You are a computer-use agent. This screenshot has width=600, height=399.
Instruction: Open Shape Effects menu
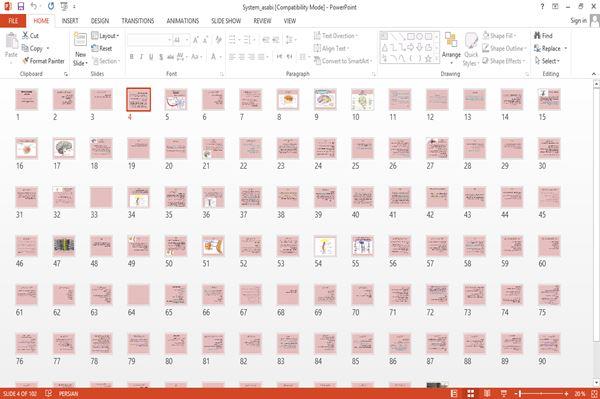click(x=504, y=61)
